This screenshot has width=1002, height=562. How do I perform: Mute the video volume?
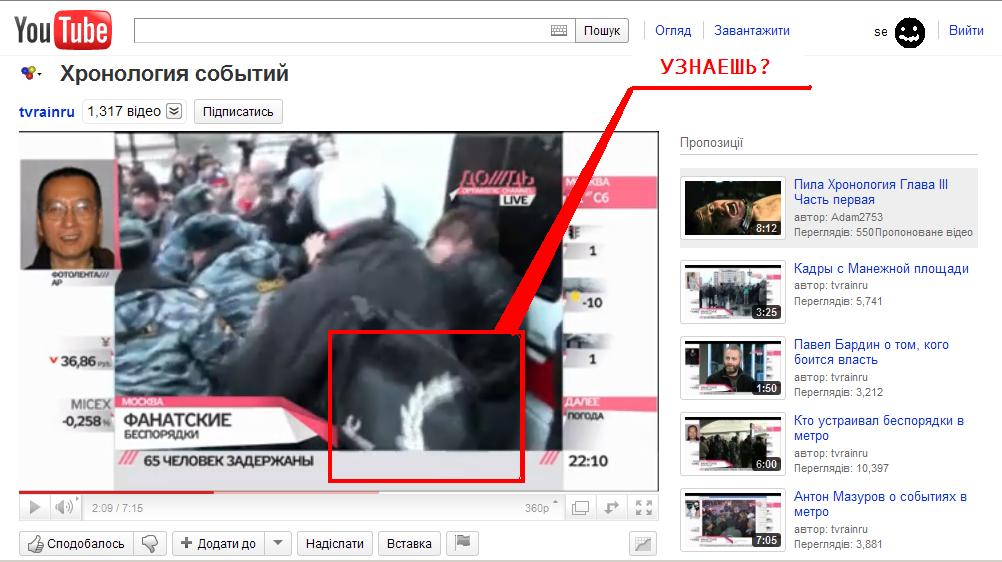tap(65, 508)
